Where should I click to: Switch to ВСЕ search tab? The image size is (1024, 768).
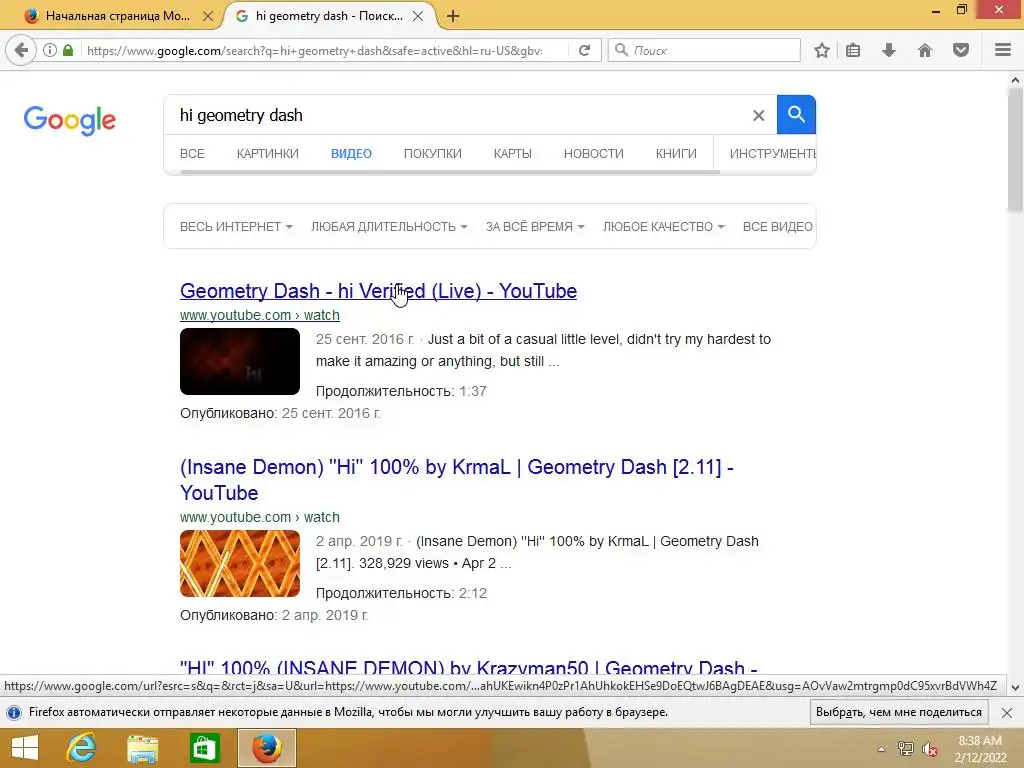click(192, 153)
